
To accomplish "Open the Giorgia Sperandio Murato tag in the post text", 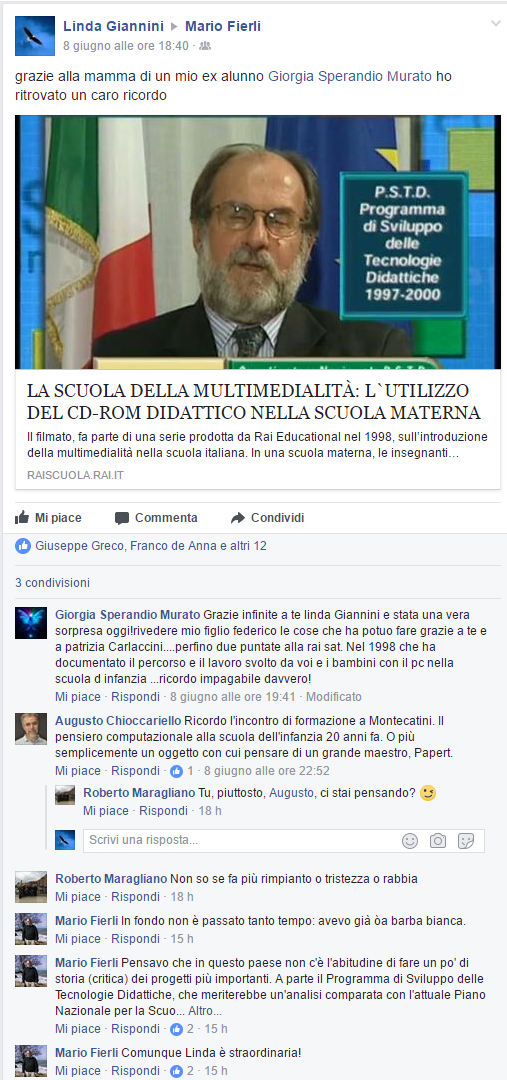I will point(350,76).
